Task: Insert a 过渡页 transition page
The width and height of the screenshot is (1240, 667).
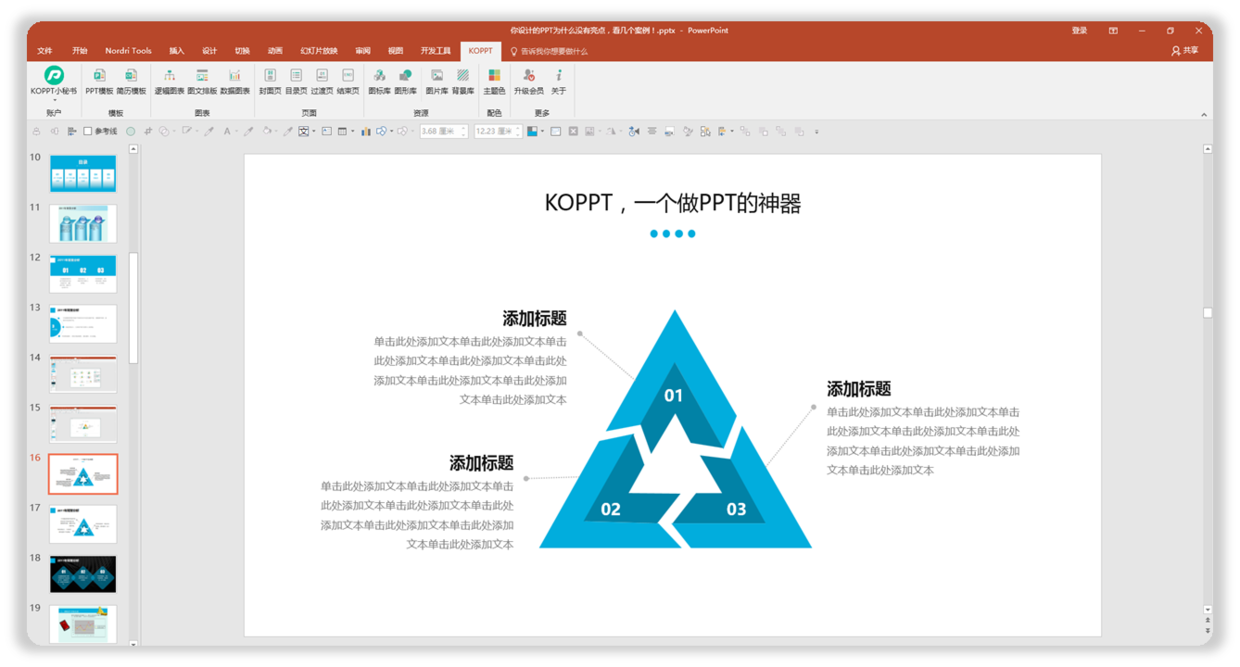Action: pos(322,82)
